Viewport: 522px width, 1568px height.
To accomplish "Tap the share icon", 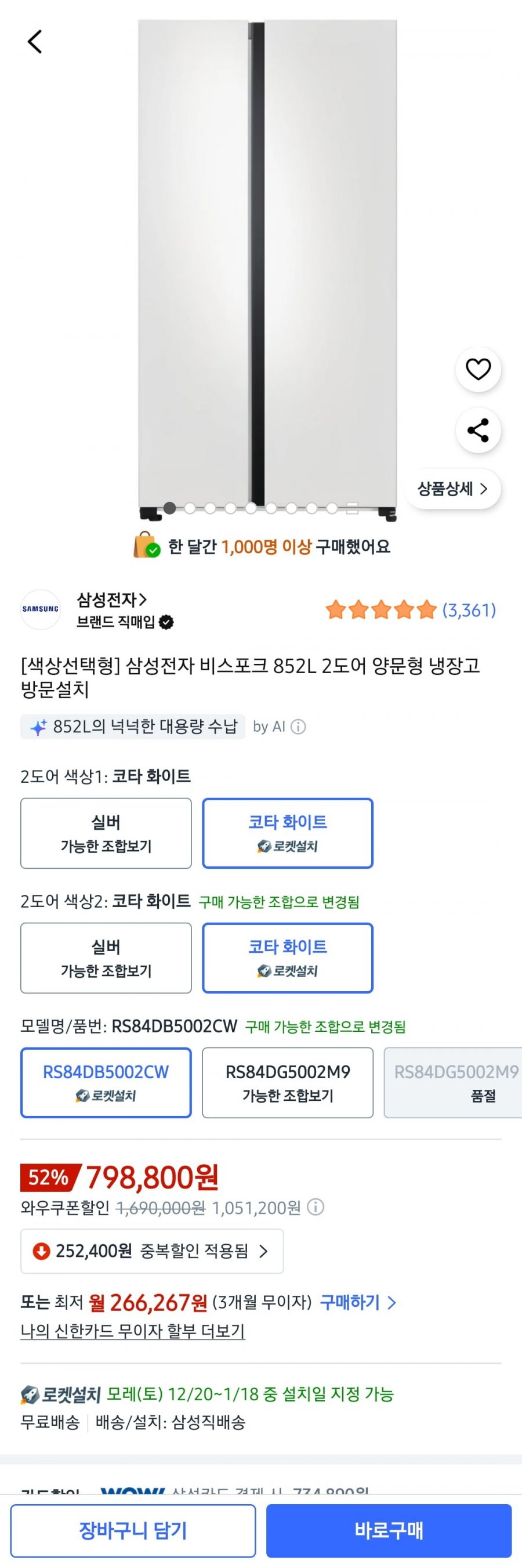I will pyautogui.click(x=477, y=431).
